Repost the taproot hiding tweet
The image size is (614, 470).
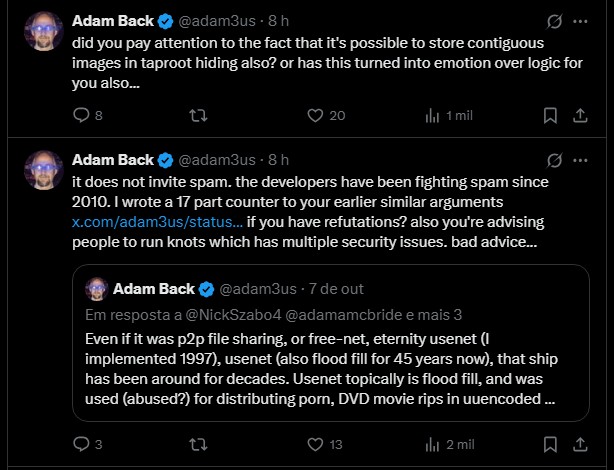198,115
